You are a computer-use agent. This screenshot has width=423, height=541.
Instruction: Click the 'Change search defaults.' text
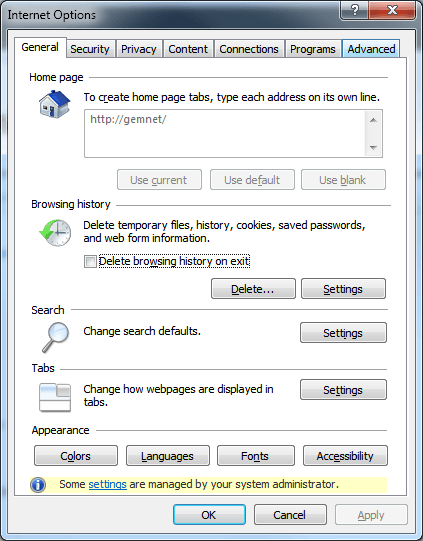142,331
